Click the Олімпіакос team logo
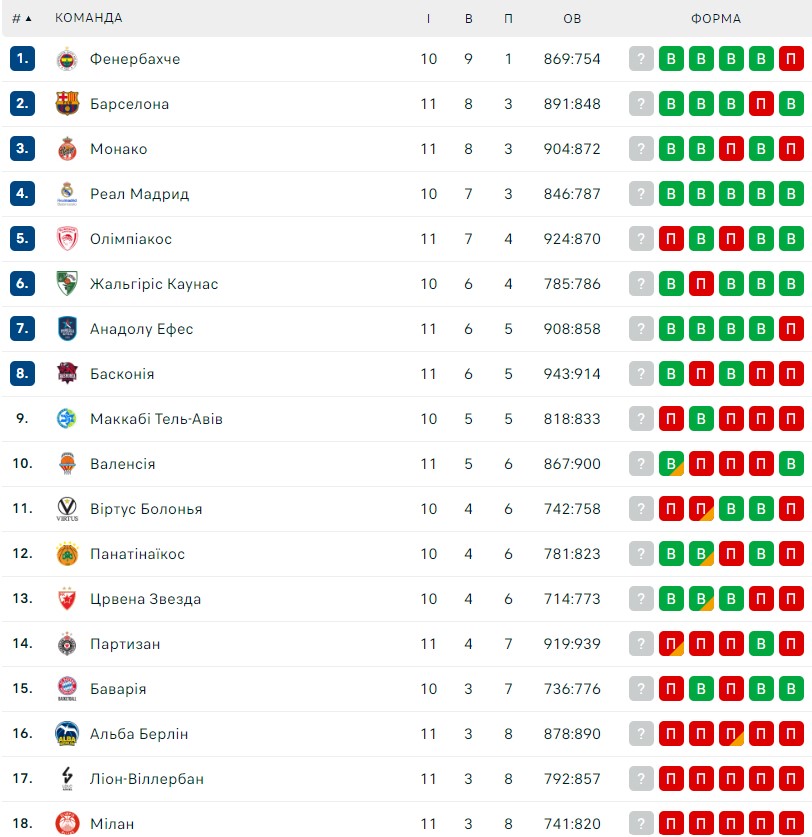The height and width of the screenshot is (837, 812). tap(67, 239)
